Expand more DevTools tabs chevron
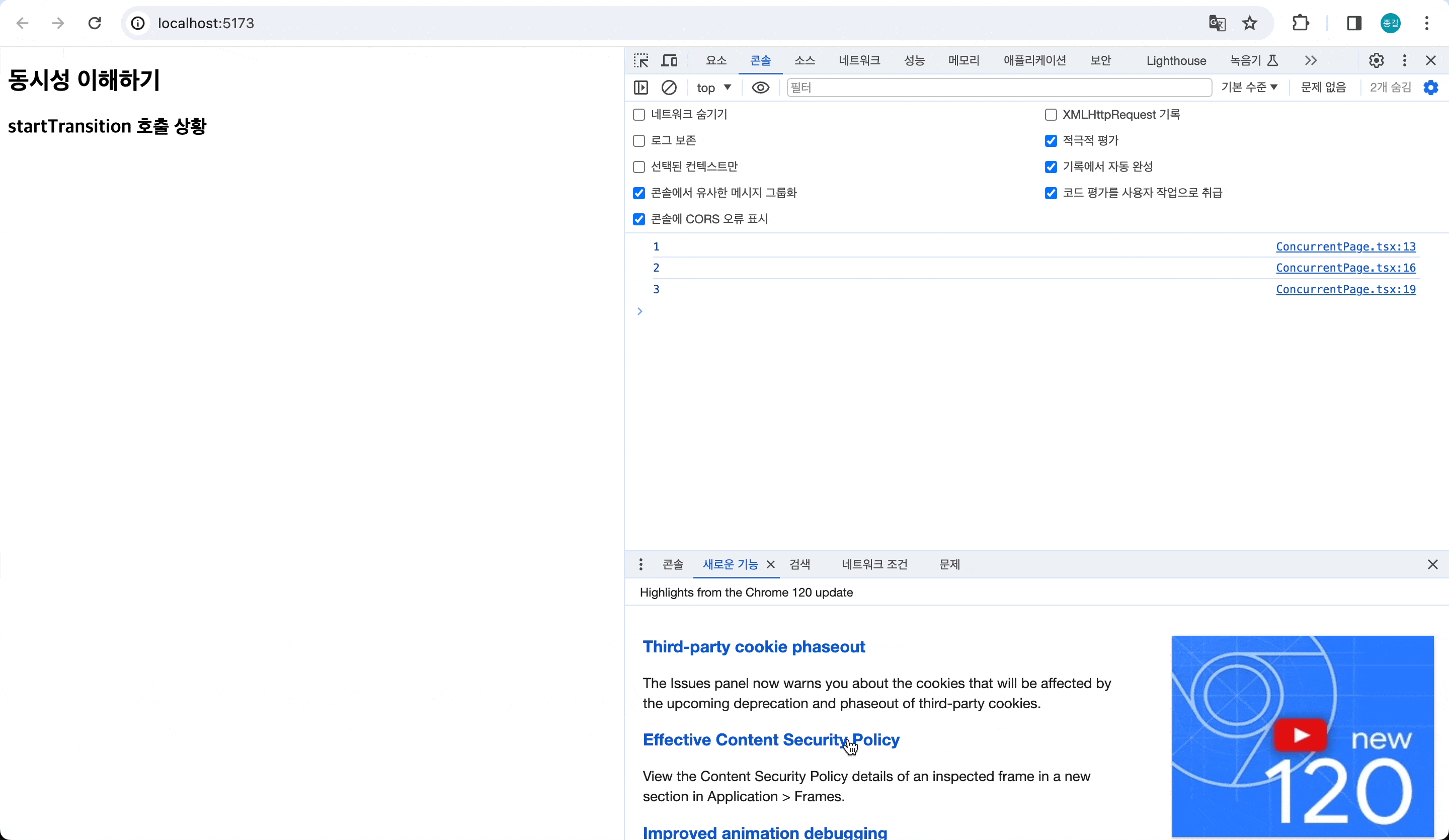Image resolution: width=1449 pixels, height=840 pixels. pyautogui.click(x=1311, y=60)
